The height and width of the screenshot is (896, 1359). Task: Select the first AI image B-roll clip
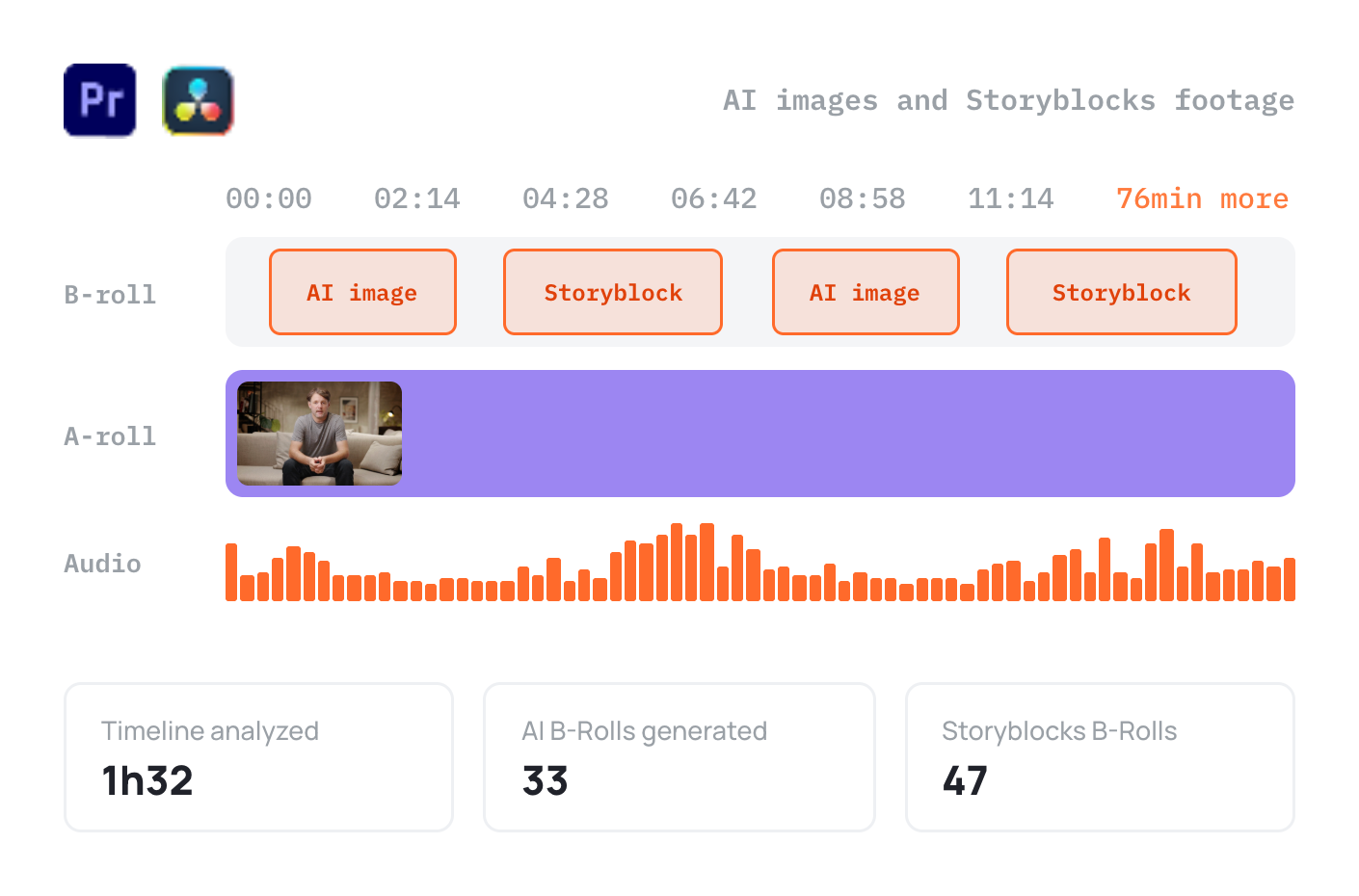(362, 292)
